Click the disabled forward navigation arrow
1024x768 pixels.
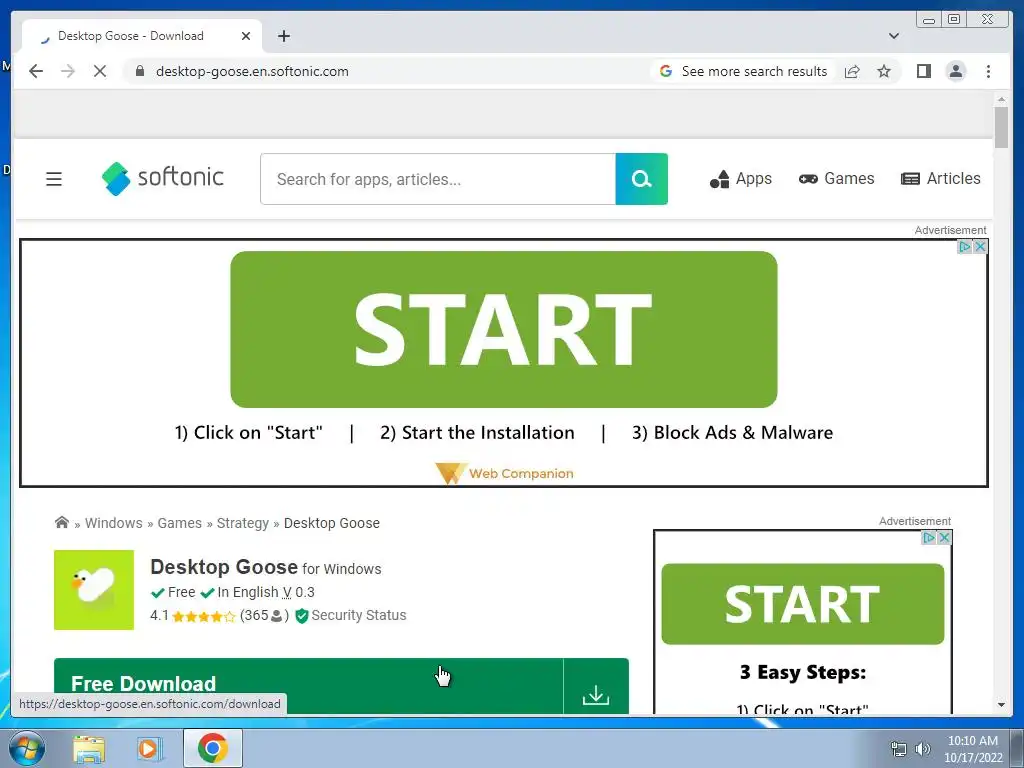68,71
